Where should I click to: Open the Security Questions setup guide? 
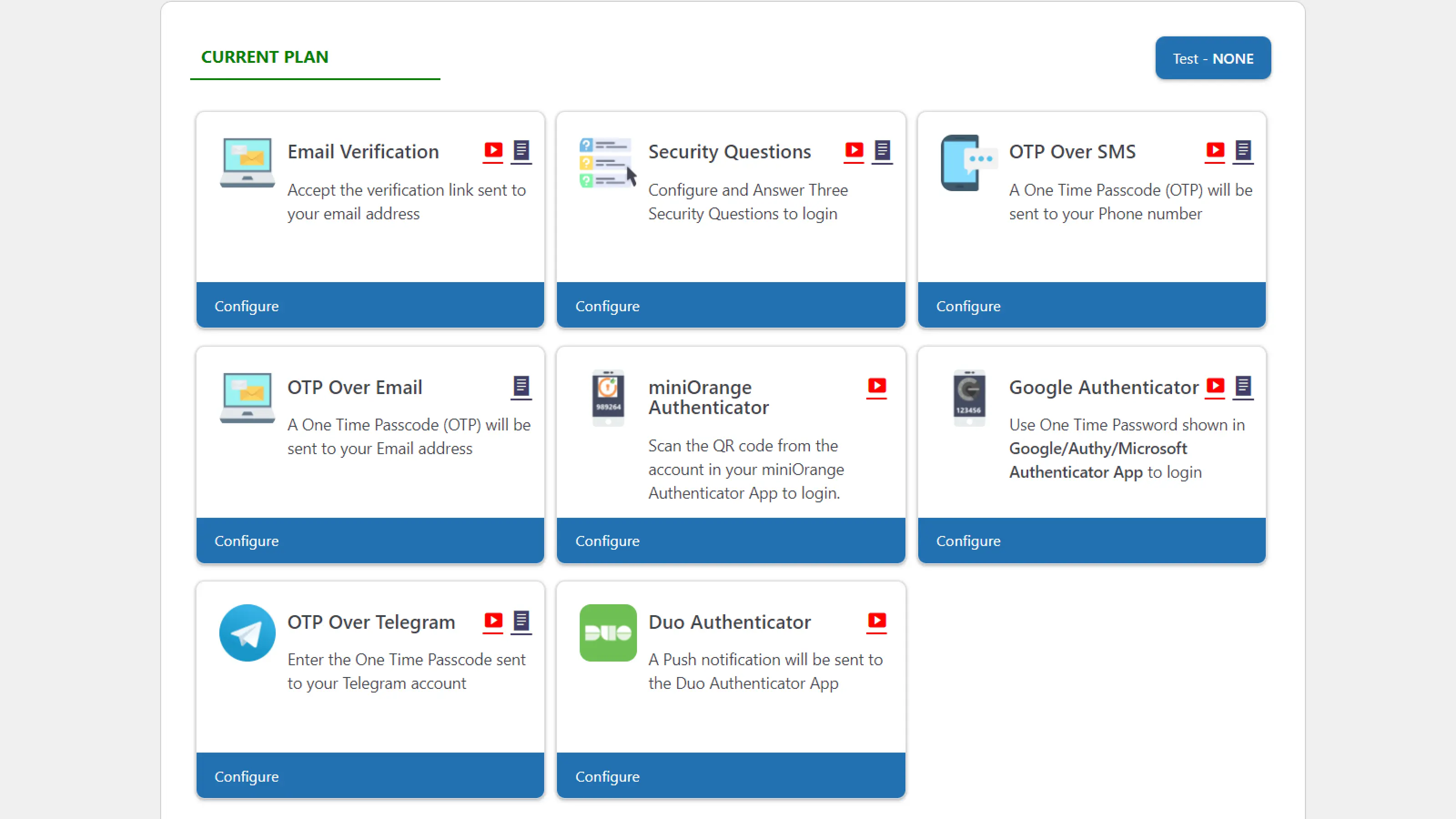click(x=883, y=151)
